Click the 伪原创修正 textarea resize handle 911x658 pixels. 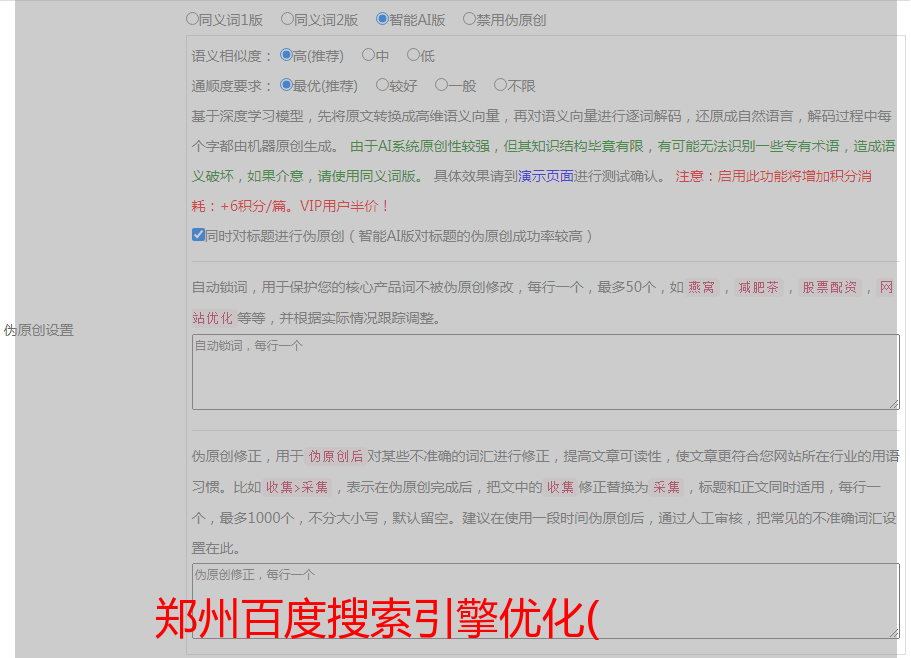[x=894, y=633]
